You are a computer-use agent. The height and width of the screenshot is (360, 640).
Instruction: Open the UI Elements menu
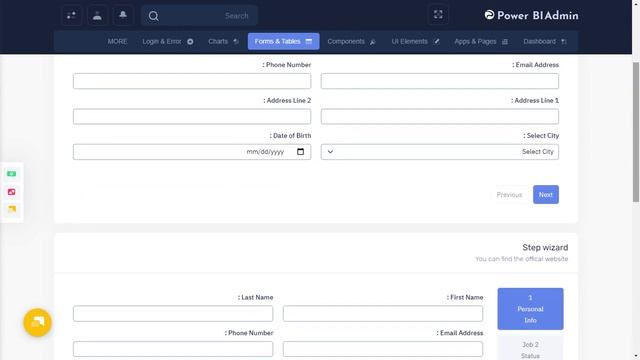416,41
